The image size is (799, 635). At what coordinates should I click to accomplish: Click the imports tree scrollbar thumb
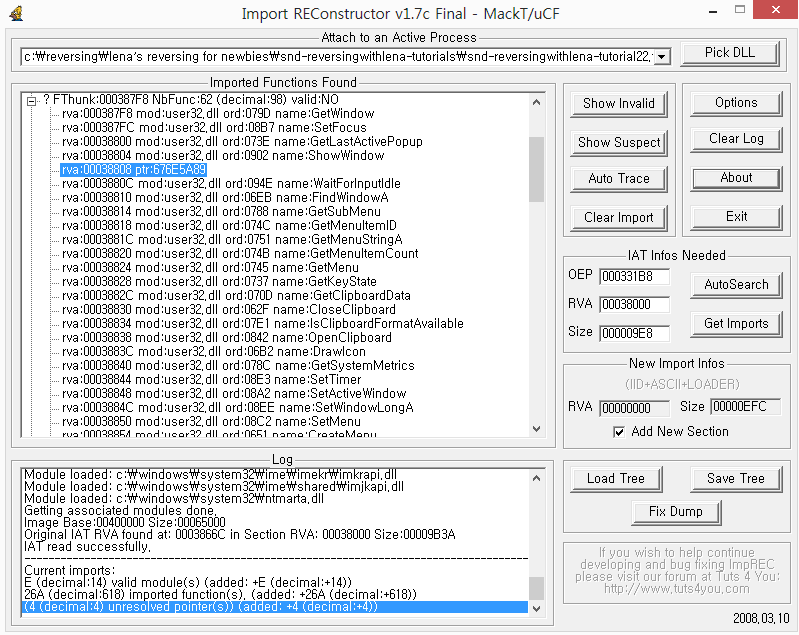tap(536, 169)
